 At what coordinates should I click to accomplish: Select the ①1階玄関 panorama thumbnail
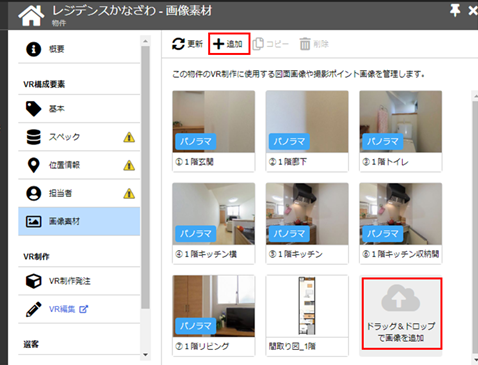pyautogui.click(x=214, y=131)
